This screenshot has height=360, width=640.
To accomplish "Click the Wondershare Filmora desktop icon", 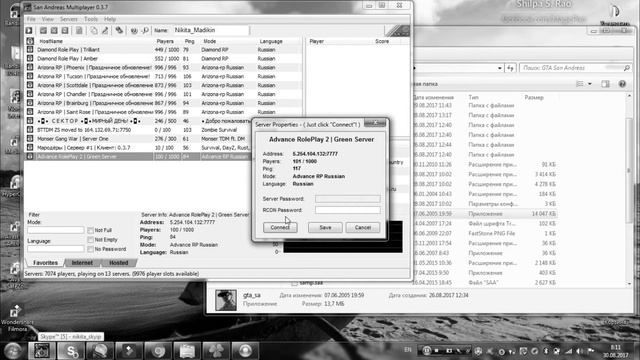I will (16, 318).
